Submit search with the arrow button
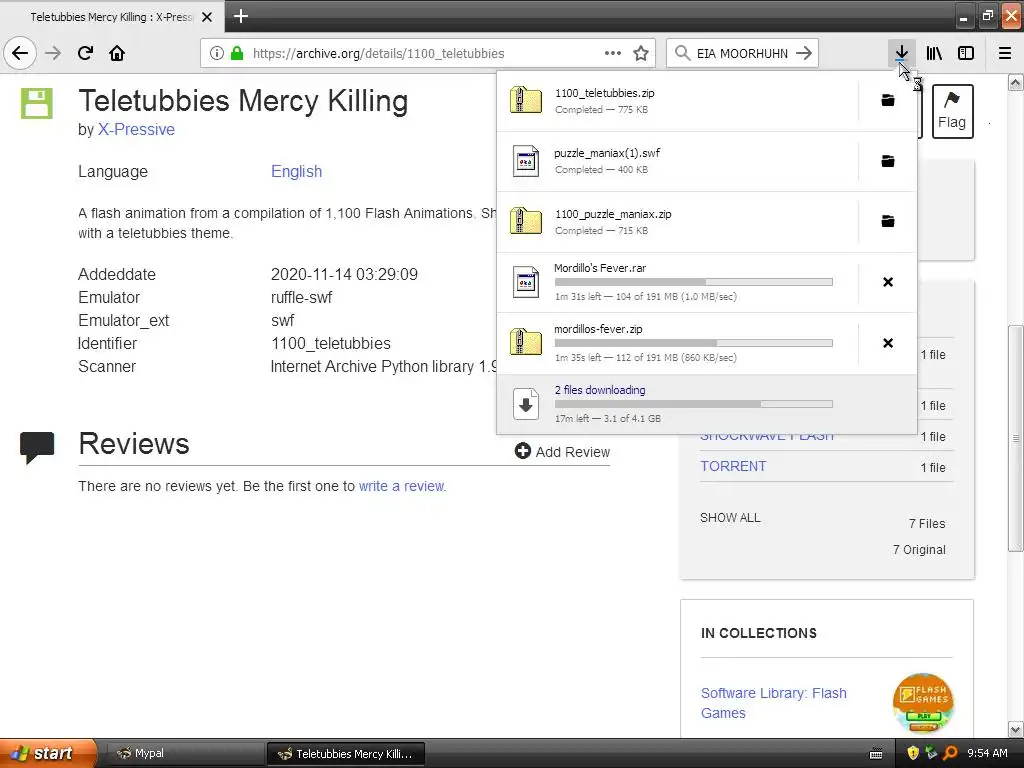This screenshot has height=768, width=1024. [804, 53]
